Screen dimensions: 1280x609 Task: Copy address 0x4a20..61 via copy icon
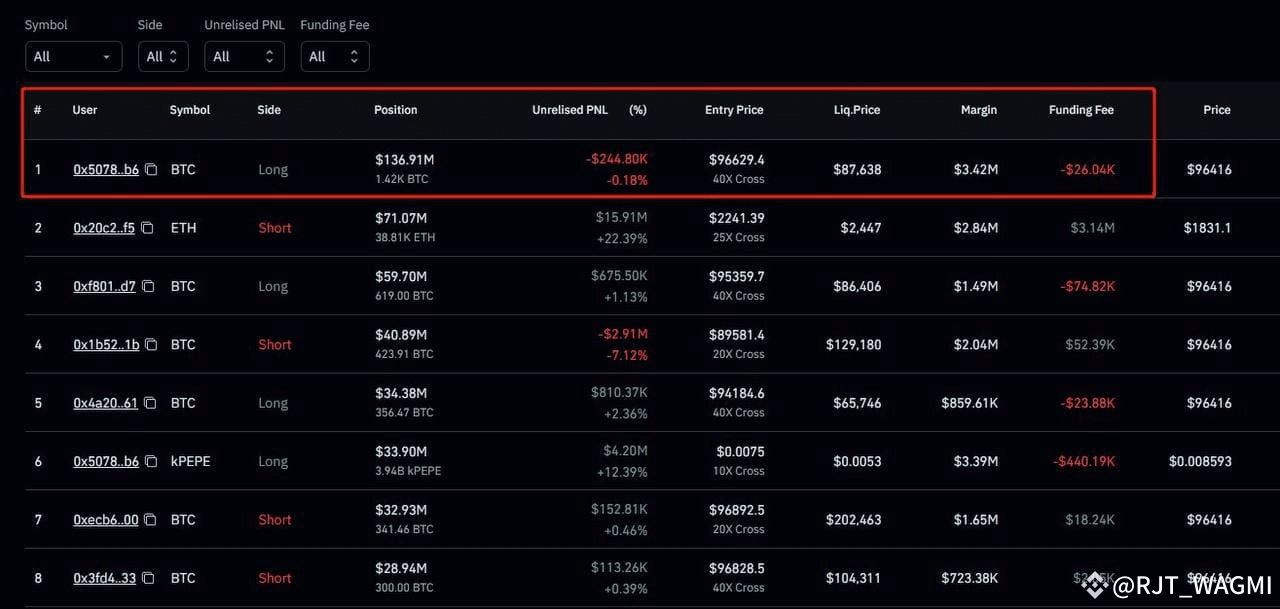click(150, 403)
